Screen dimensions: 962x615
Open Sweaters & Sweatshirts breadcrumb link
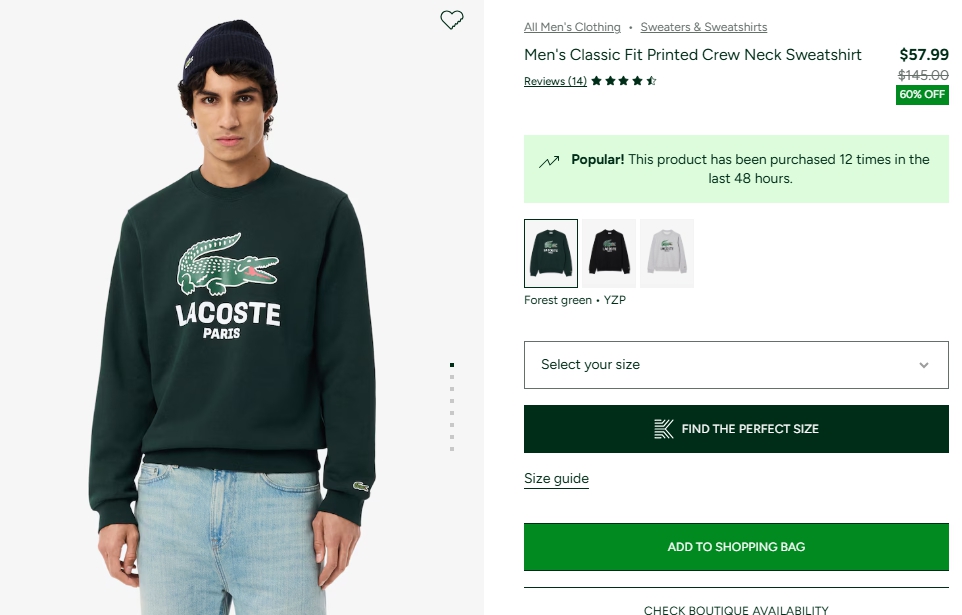coord(704,27)
